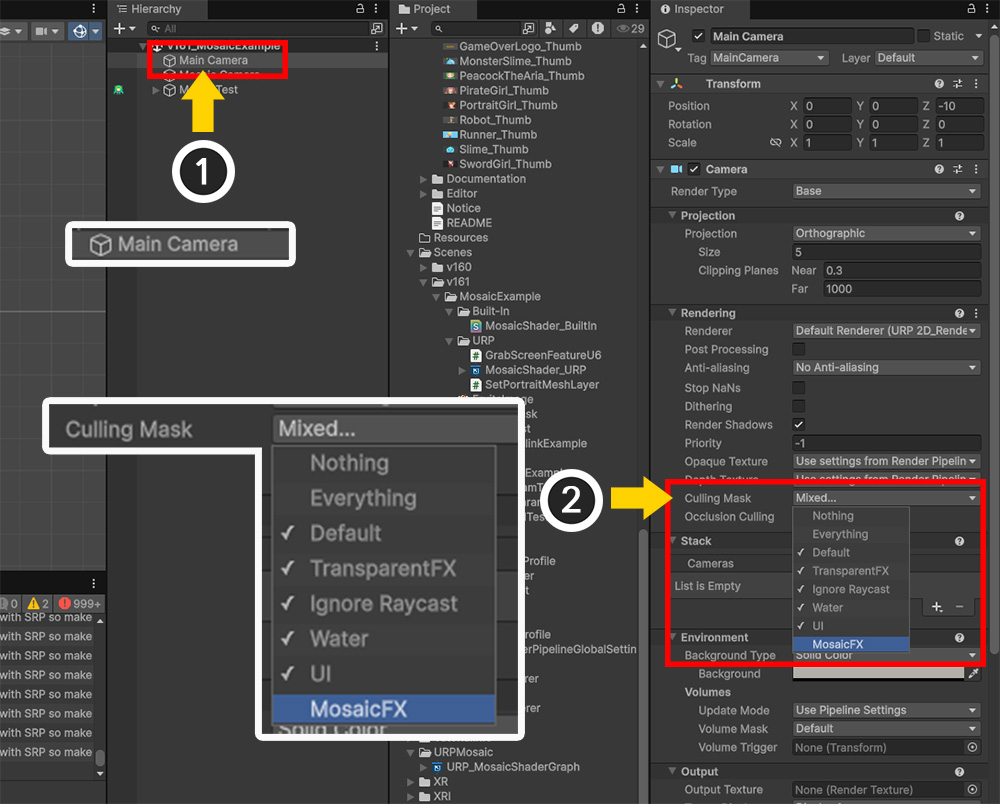The width and height of the screenshot is (1000, 804).
Task: Select GrabScreenFeatureU6 script in Project
Action: (543, 355)
